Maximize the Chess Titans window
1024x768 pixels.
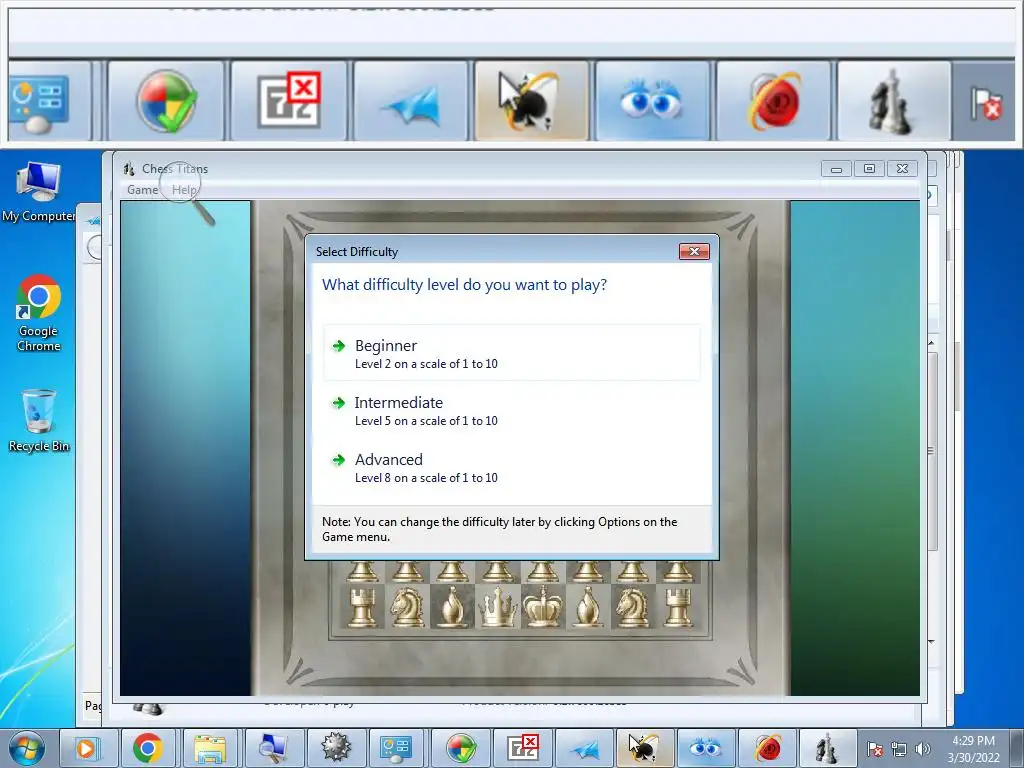coord(869,169)
